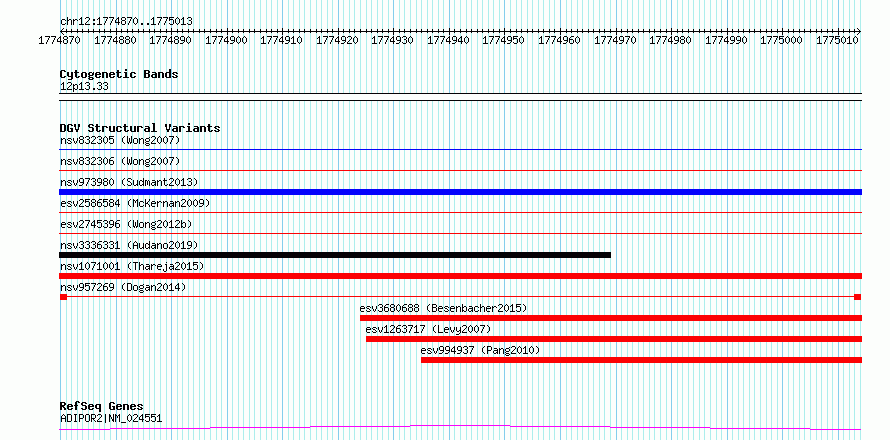Open the 12p13.33 band label

(x=84, y=87)
